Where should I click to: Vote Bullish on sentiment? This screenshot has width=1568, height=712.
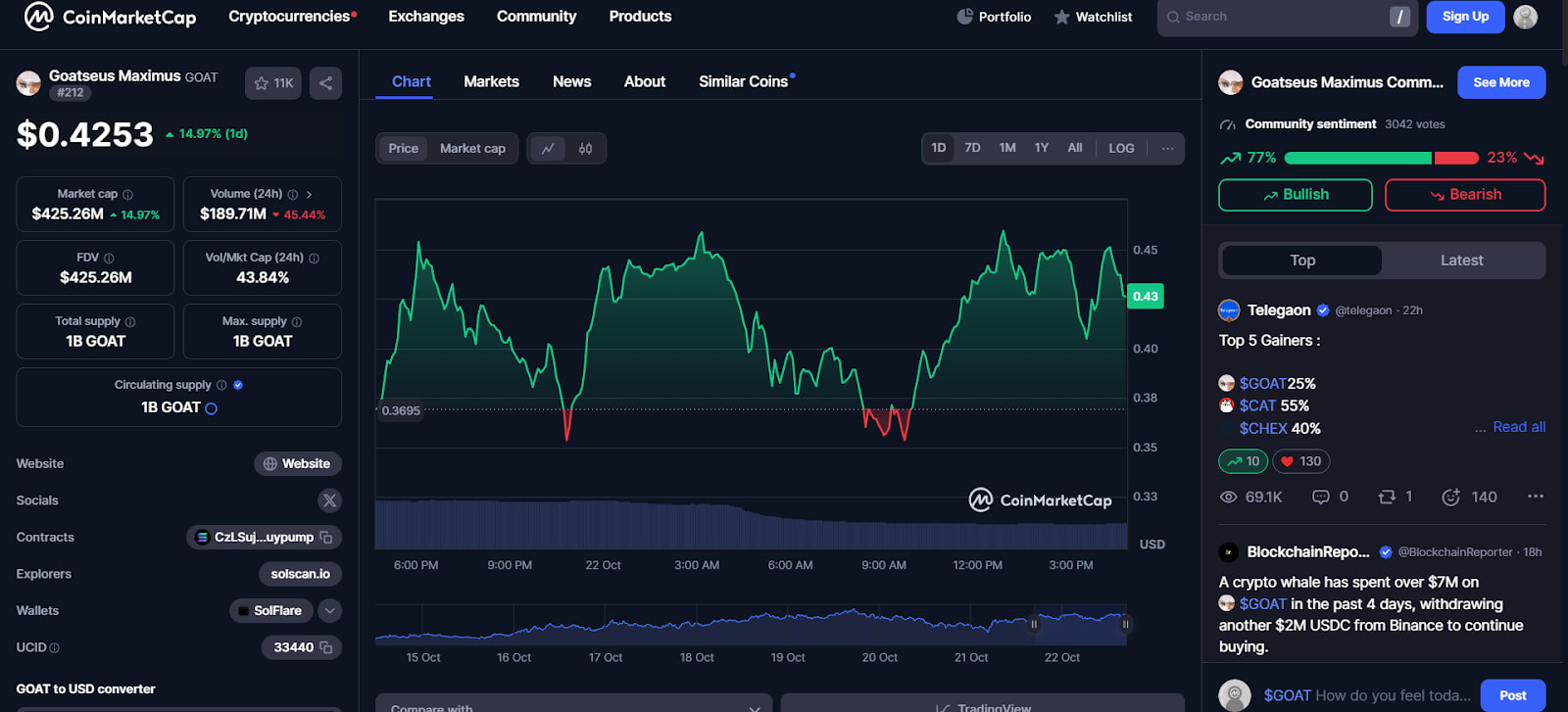pos(1295,195)
